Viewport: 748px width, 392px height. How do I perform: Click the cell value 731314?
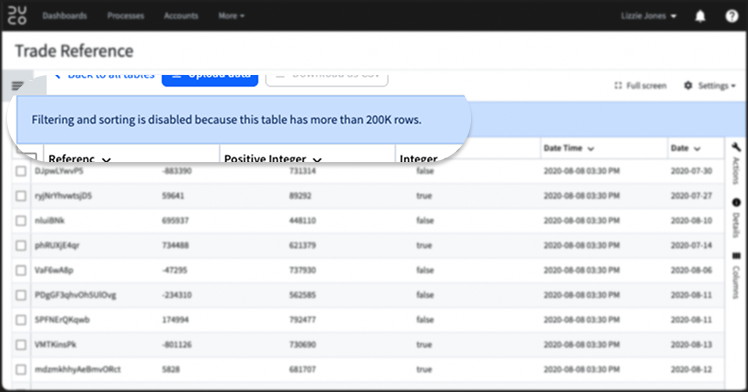302,171
